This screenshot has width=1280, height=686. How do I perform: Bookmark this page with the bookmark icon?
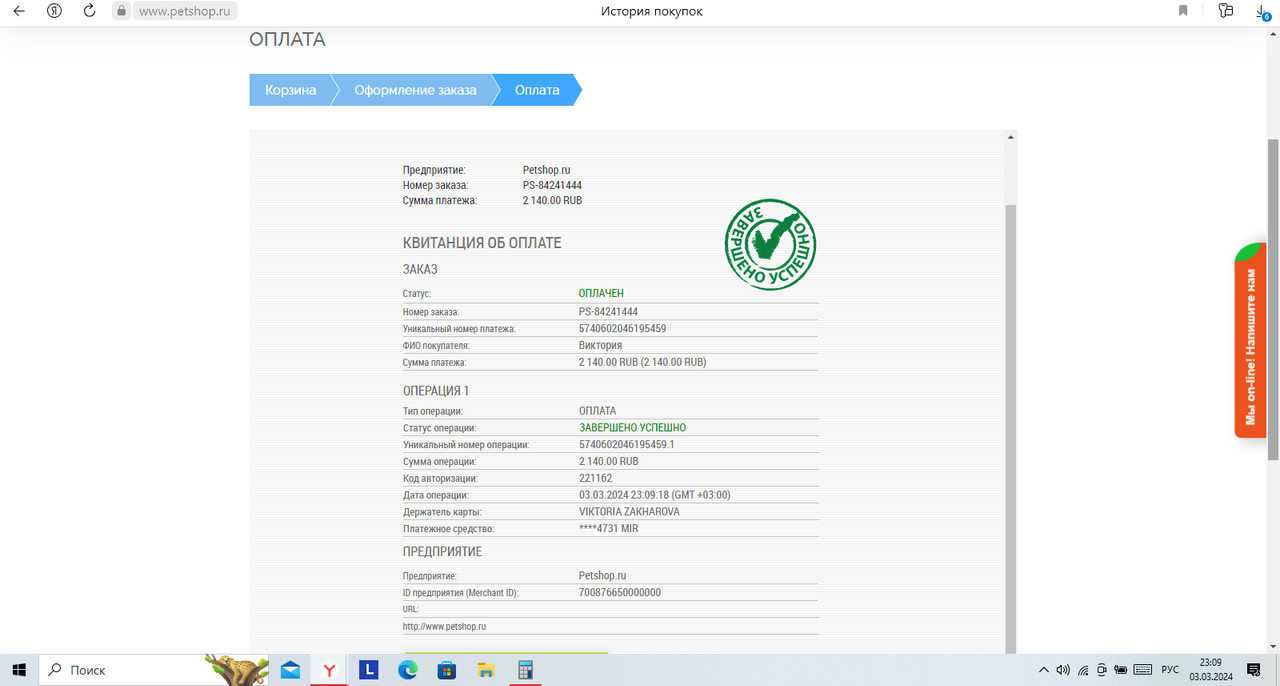(x=1183, y=11)
